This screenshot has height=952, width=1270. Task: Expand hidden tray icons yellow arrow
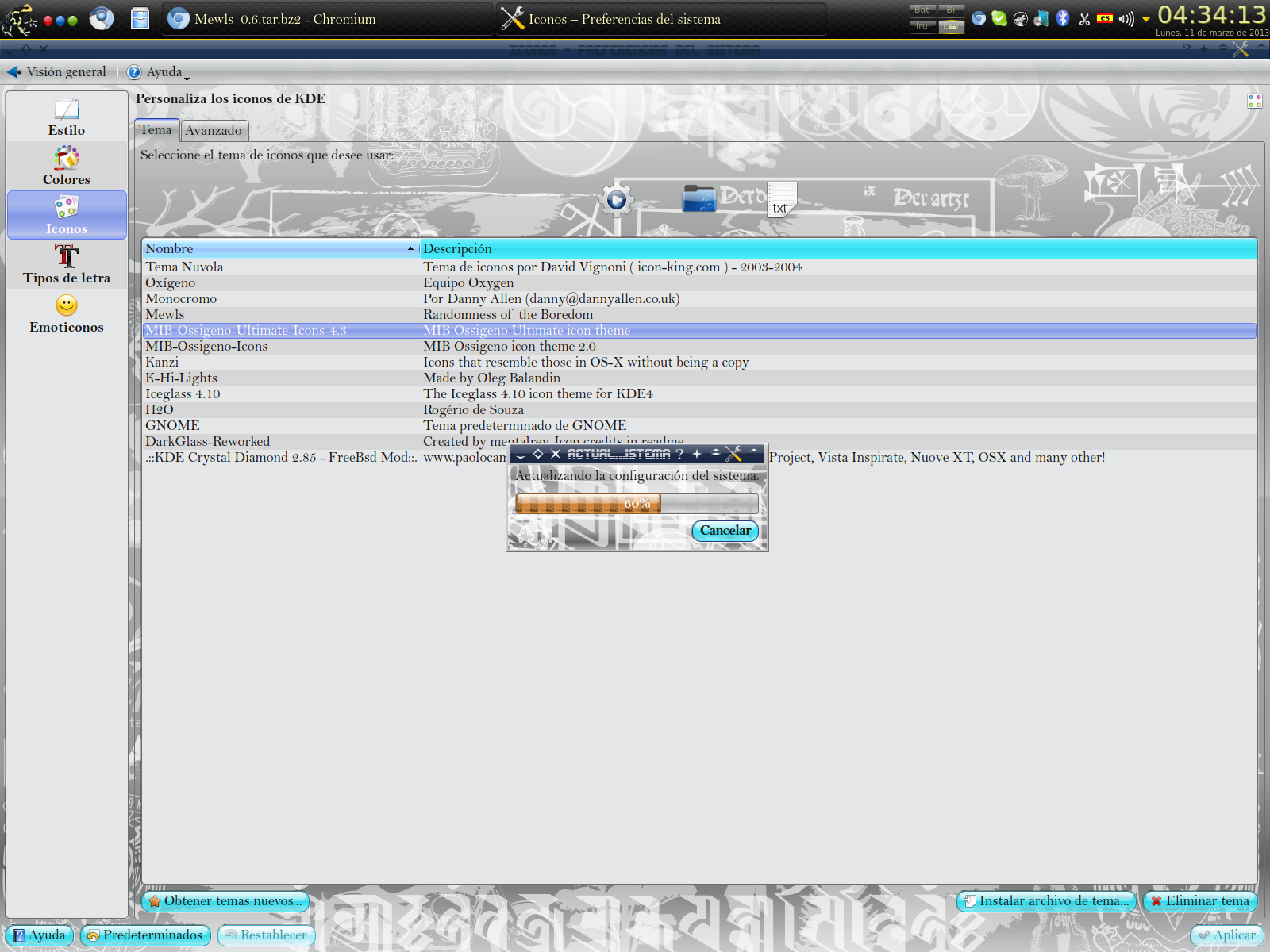pyautogui.click(x=1146, y=20)
